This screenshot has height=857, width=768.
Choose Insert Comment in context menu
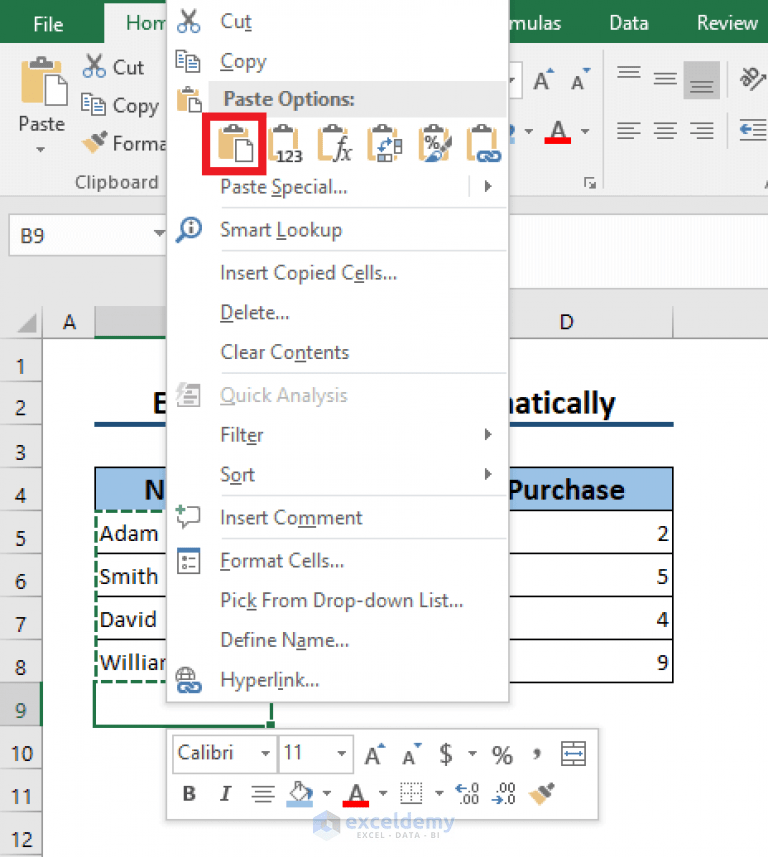tap(337, 517)
